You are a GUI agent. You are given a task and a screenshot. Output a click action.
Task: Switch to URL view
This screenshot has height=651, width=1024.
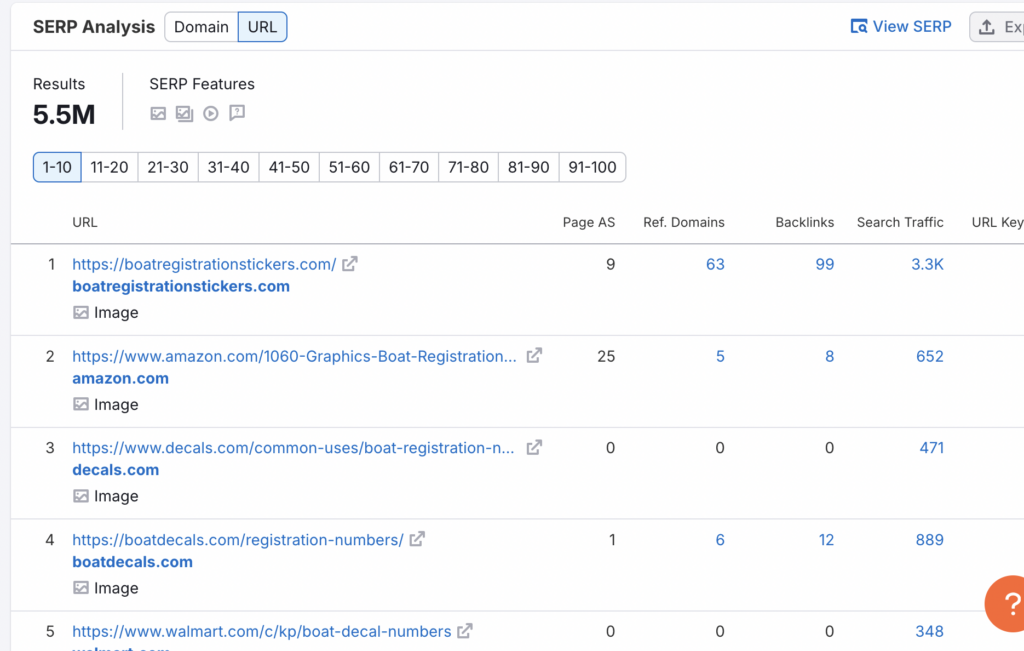(x=263, y=27)
